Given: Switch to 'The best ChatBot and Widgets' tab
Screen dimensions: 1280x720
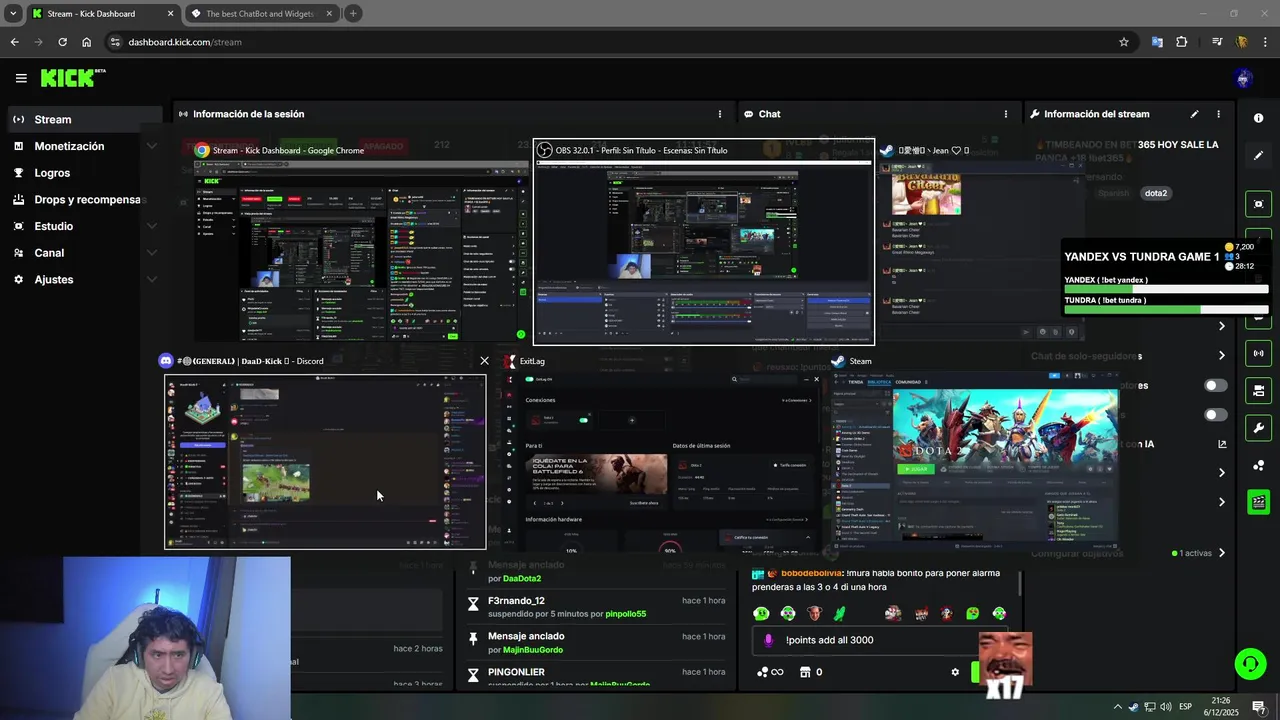Looking at the screenshot, I should [262, 14].
